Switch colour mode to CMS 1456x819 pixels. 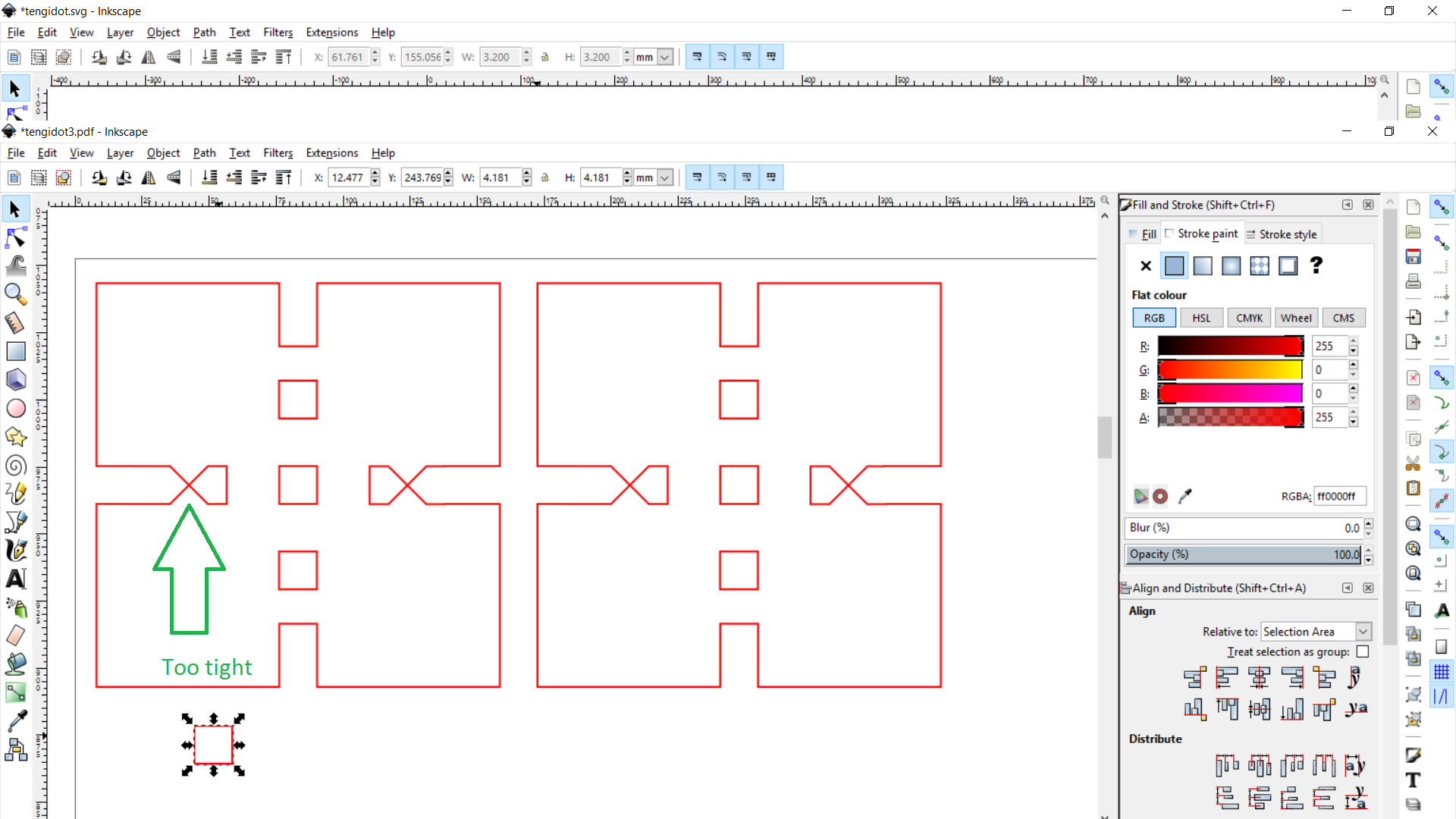tap(1343, 318)
